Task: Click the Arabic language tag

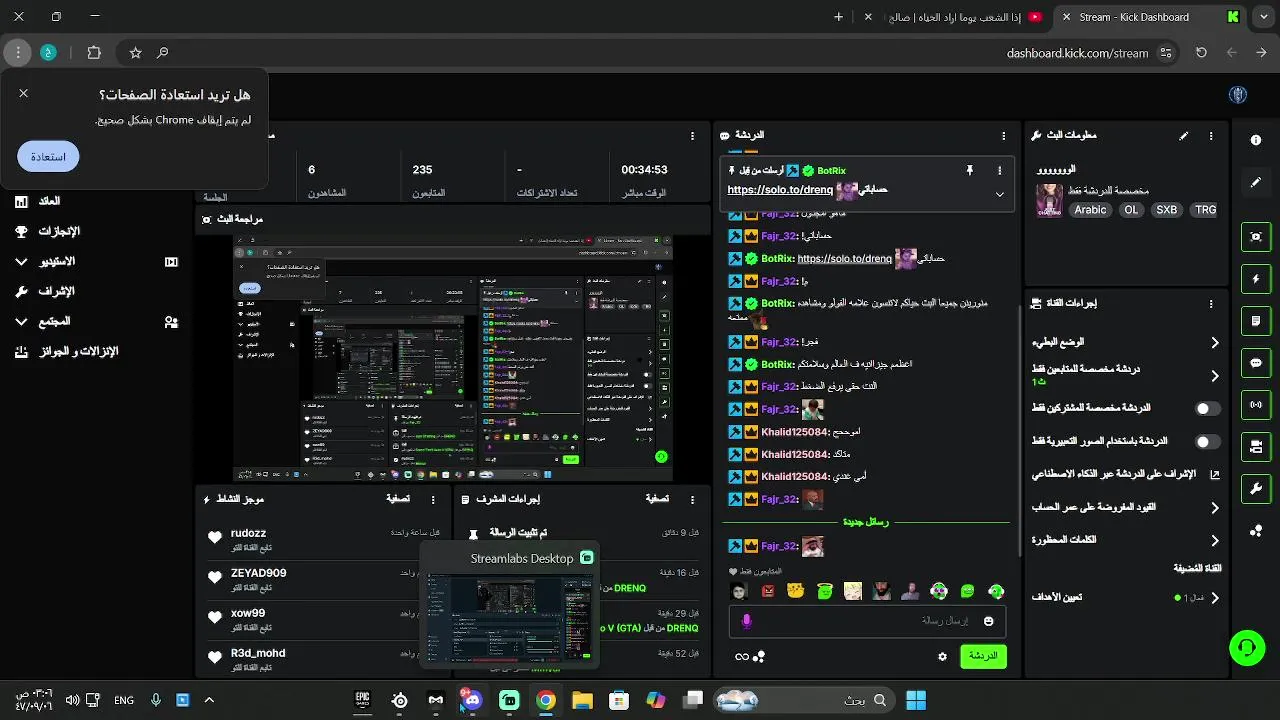Action: click(1090, 210)
